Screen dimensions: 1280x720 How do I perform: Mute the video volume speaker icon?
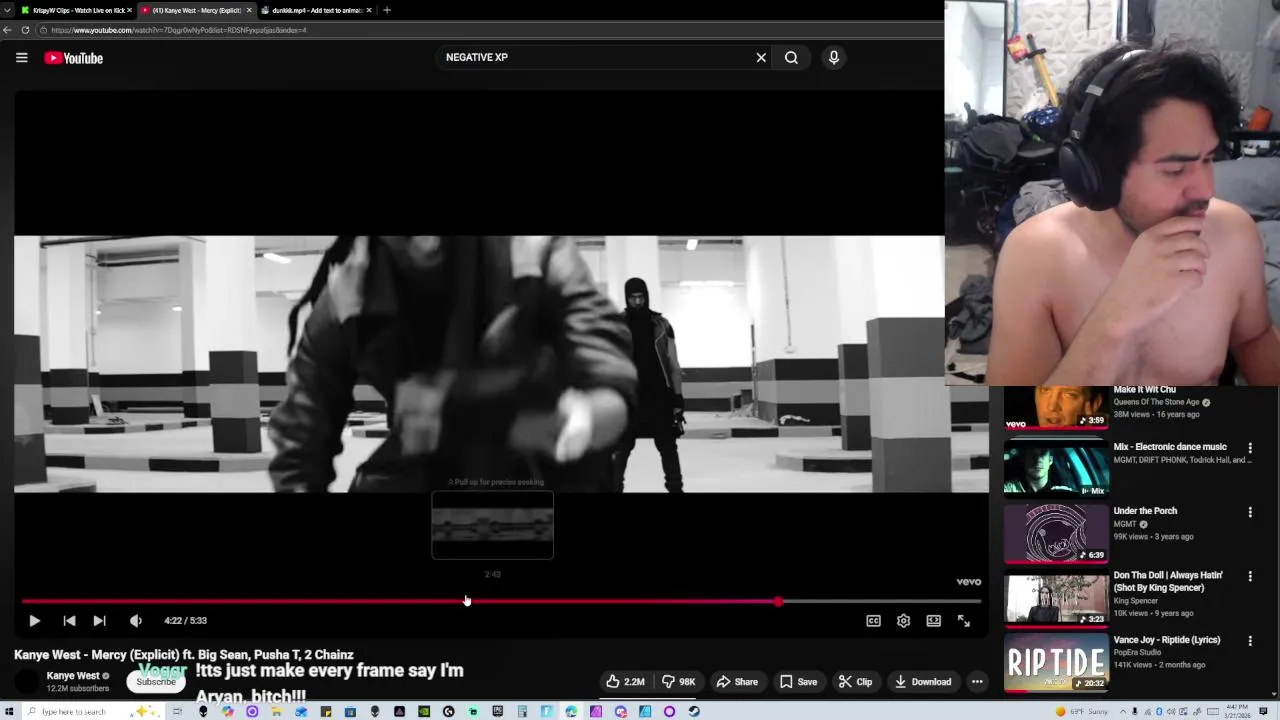pos(136,621)
